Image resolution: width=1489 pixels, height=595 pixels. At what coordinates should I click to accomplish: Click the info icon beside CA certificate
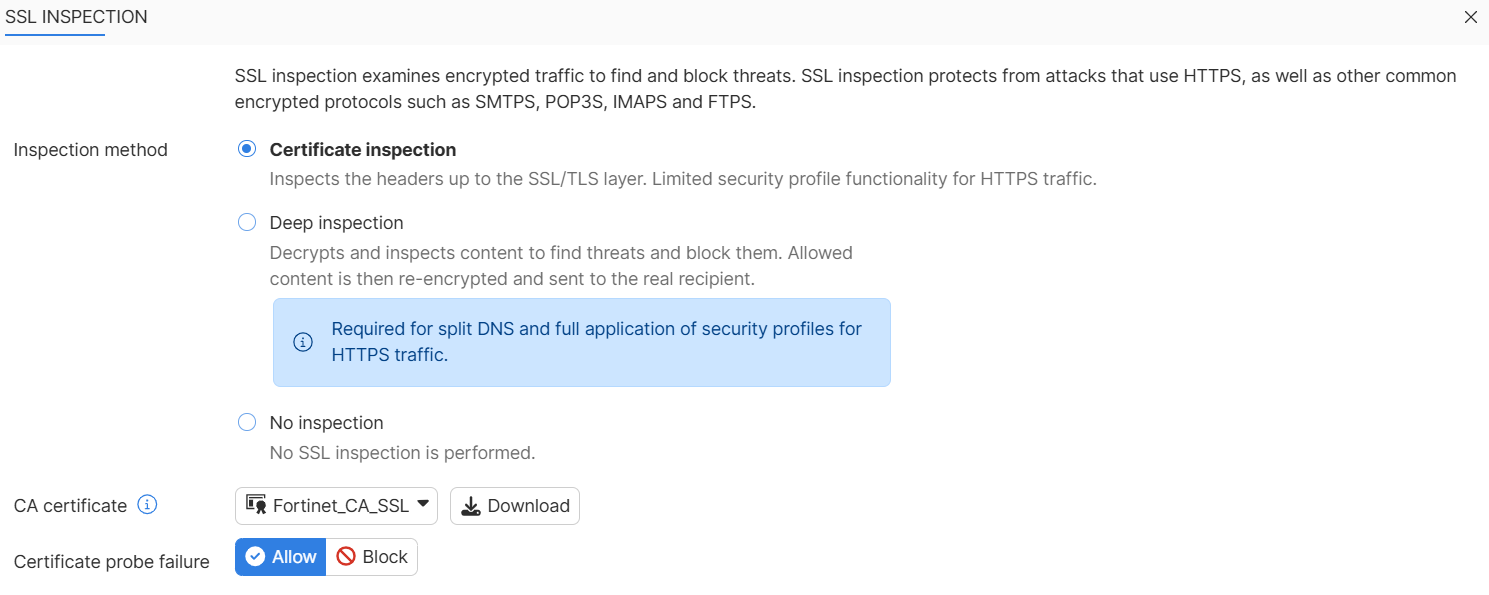click(147, 504)
